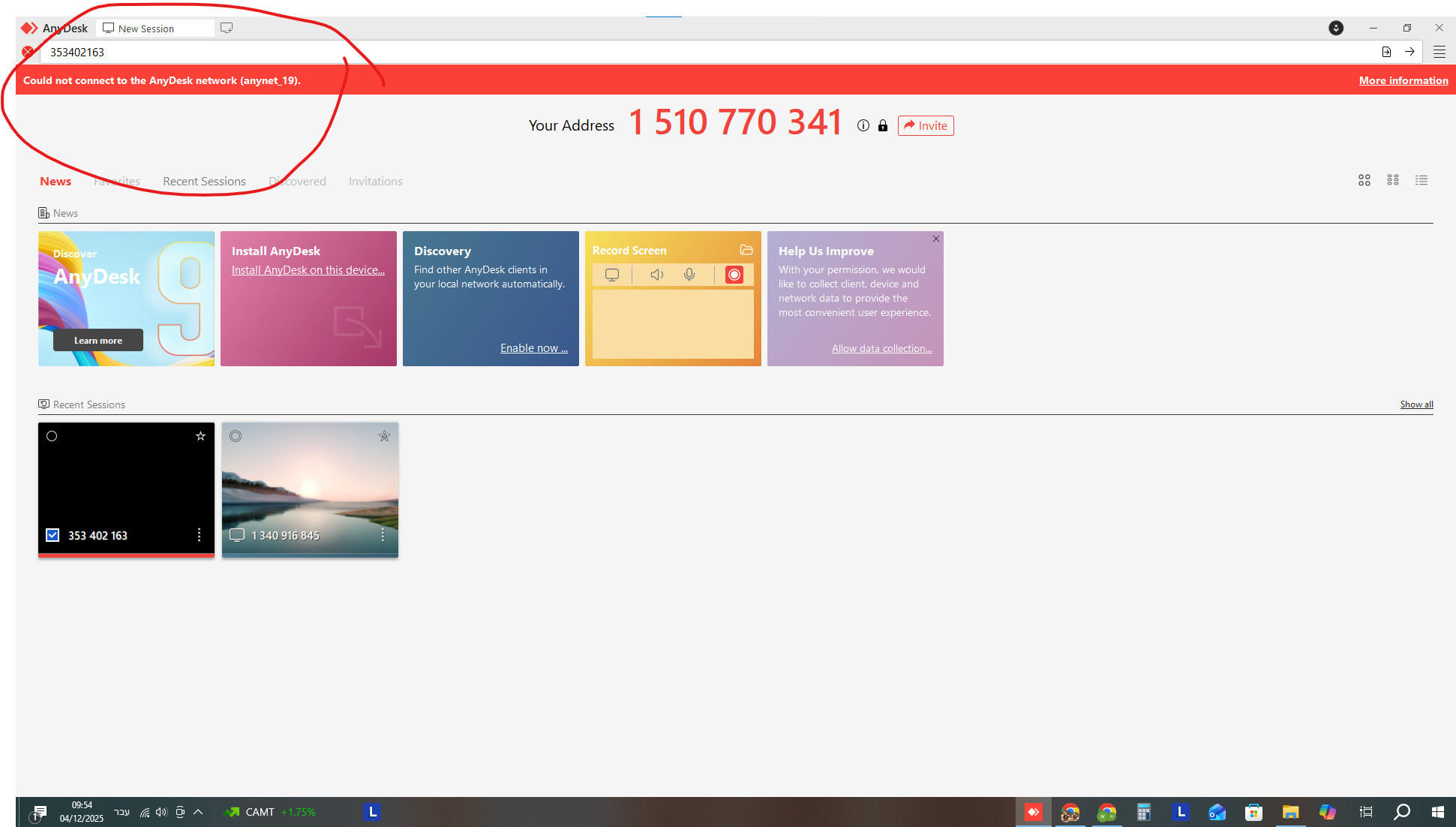Click the Invite button
Viewport: 1456px width, 827px height.
pyautogui.click(x=925, y=125)
